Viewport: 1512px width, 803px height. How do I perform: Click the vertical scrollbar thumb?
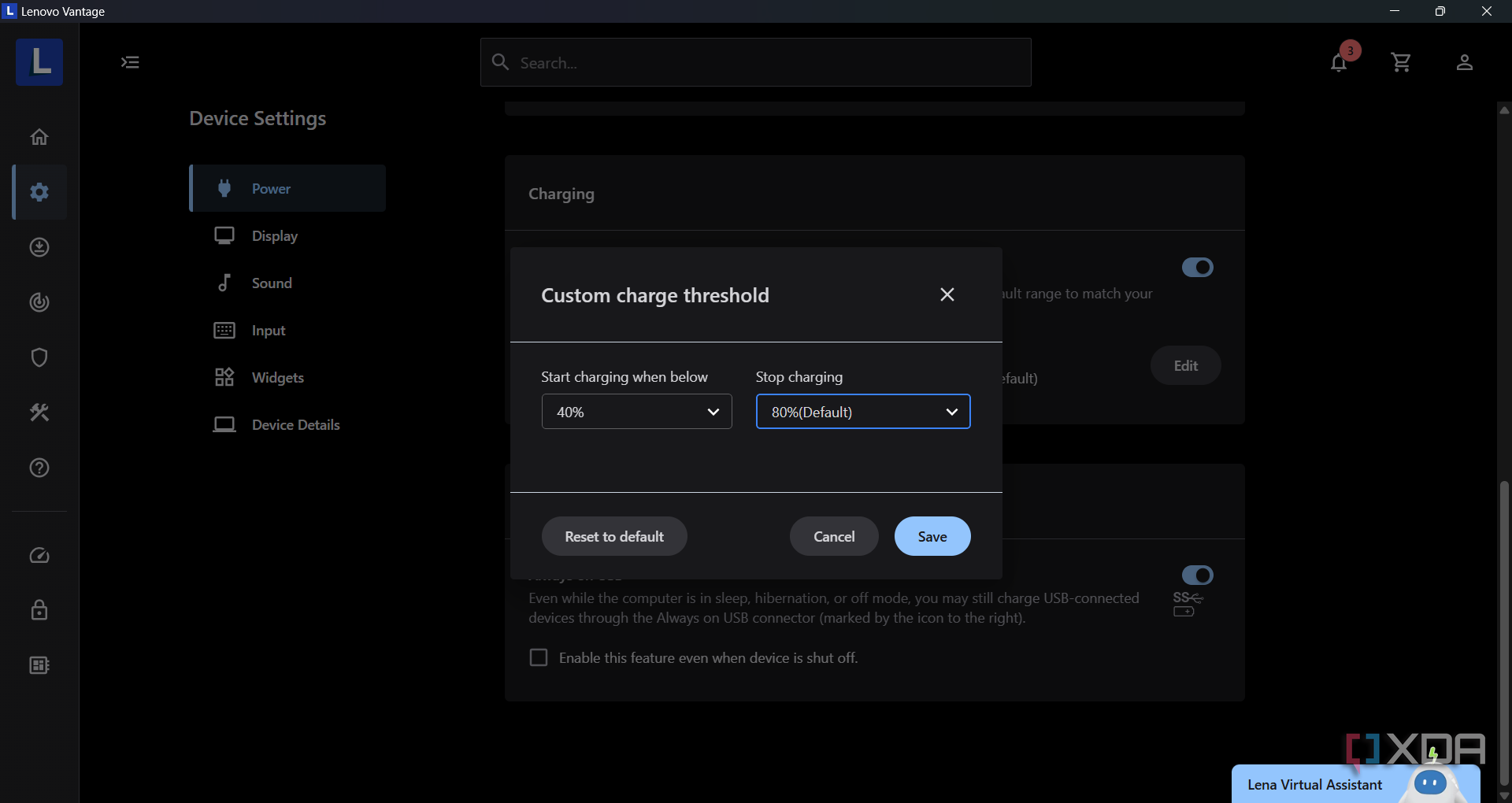pyautogui.click(x=1504, y=634)
